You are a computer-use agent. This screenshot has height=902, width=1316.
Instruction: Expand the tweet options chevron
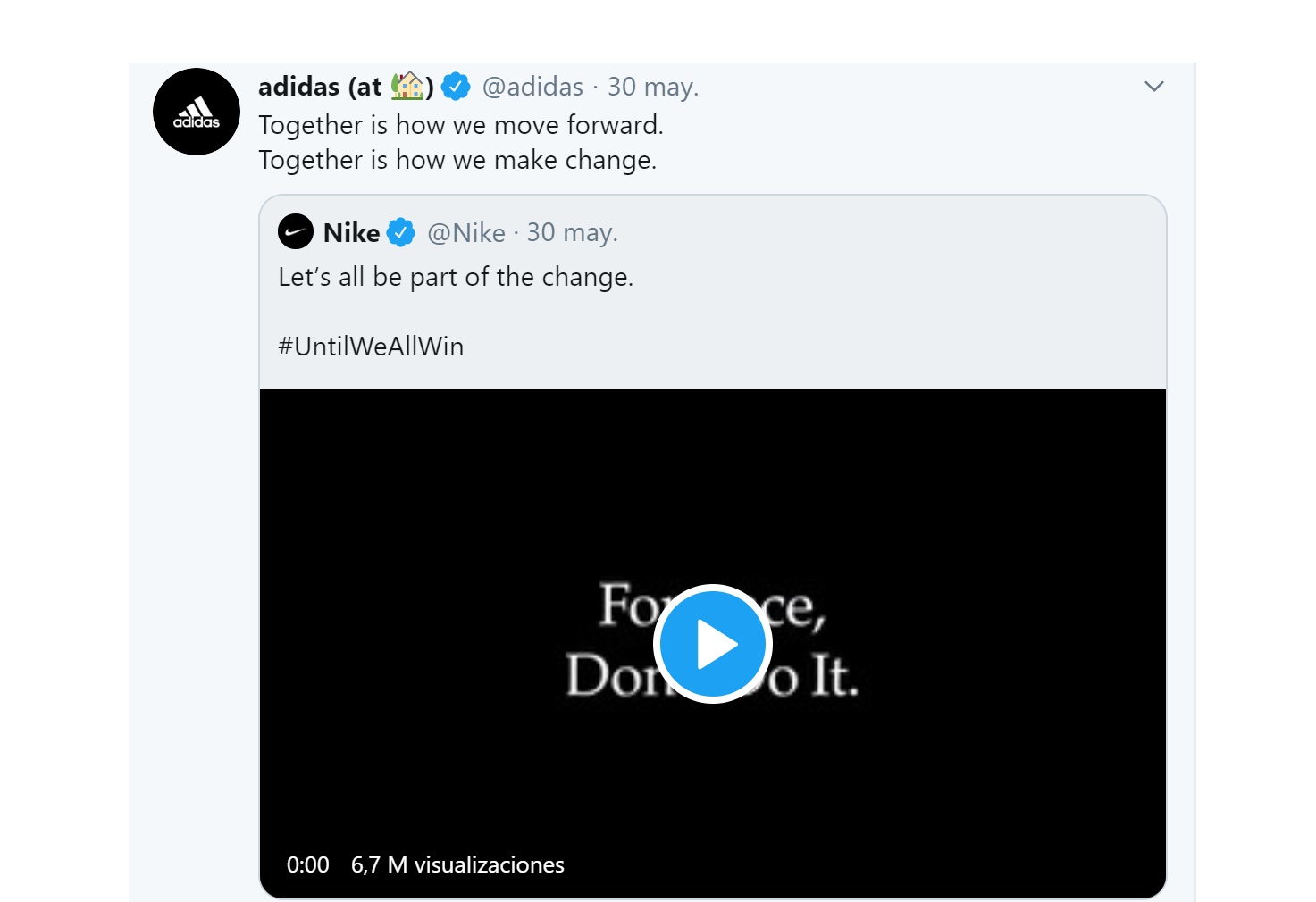coord(1154,87)
